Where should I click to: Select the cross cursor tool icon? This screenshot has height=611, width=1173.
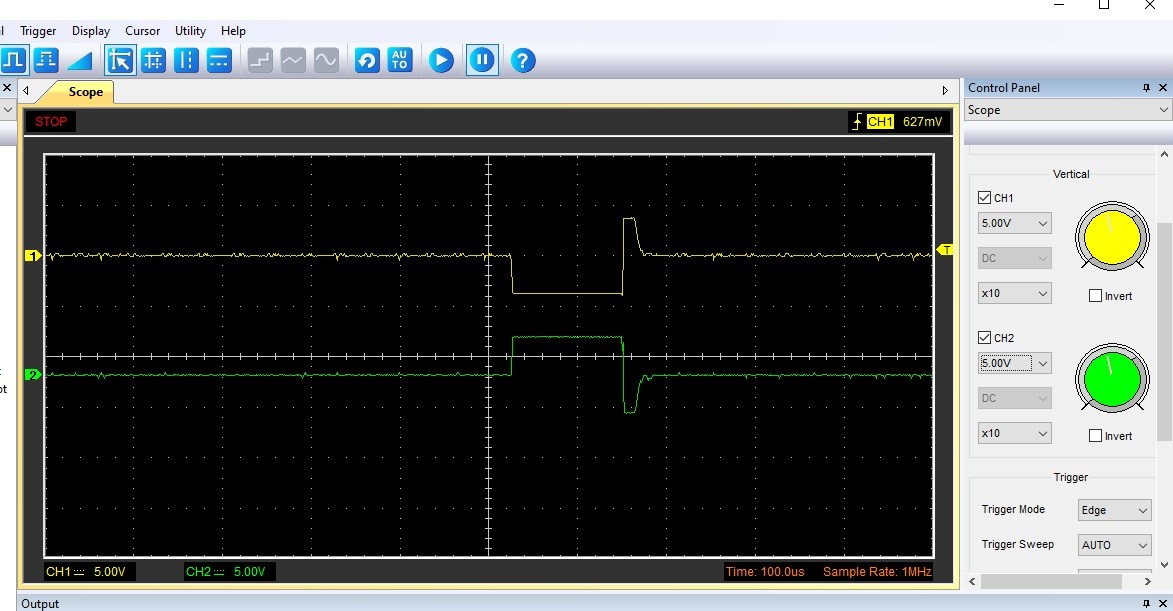(153, 61)
